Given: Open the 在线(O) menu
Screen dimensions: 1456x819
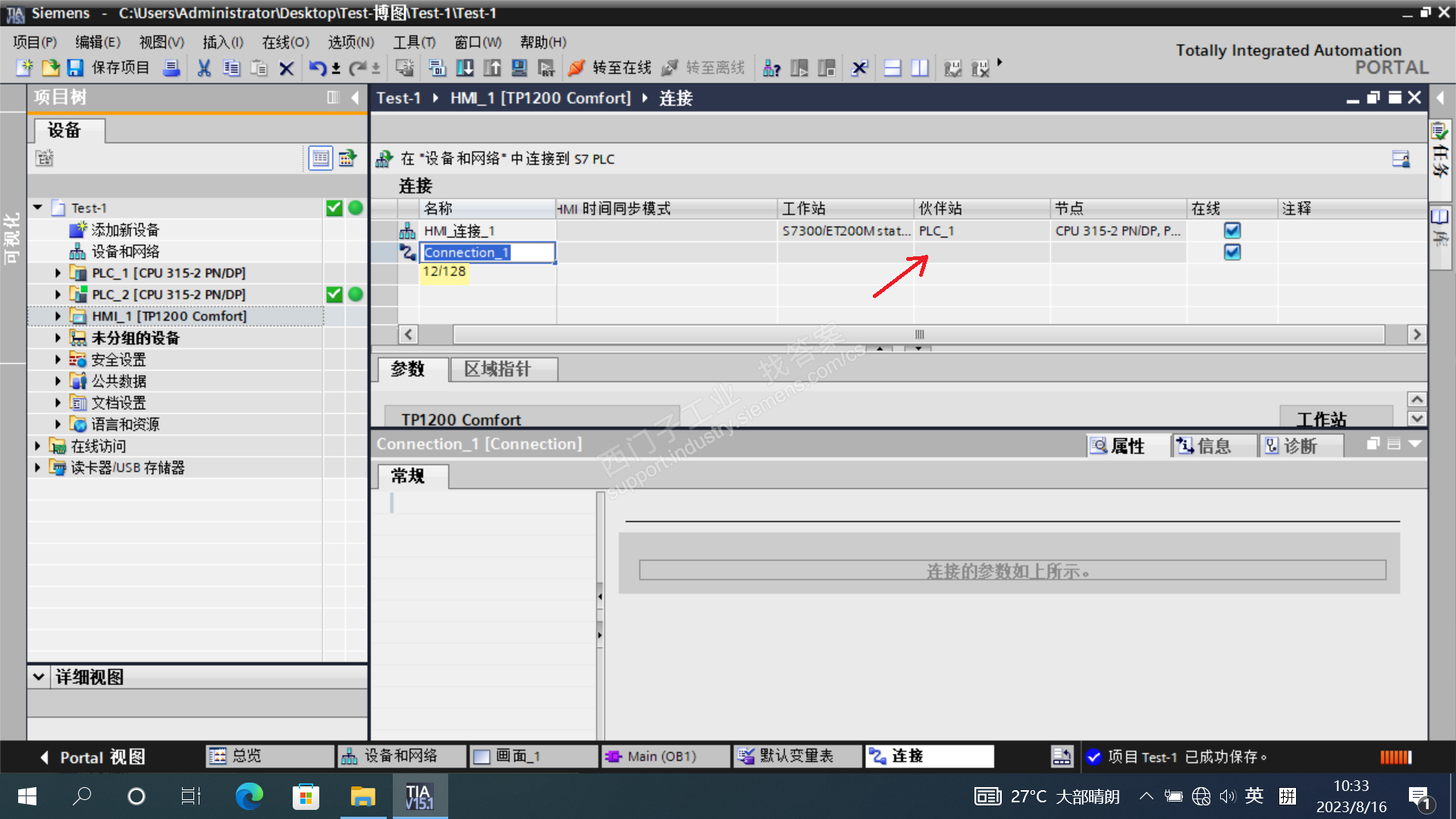Looking at the screenshot, I should pyautogui.click(x=285, y=42).
